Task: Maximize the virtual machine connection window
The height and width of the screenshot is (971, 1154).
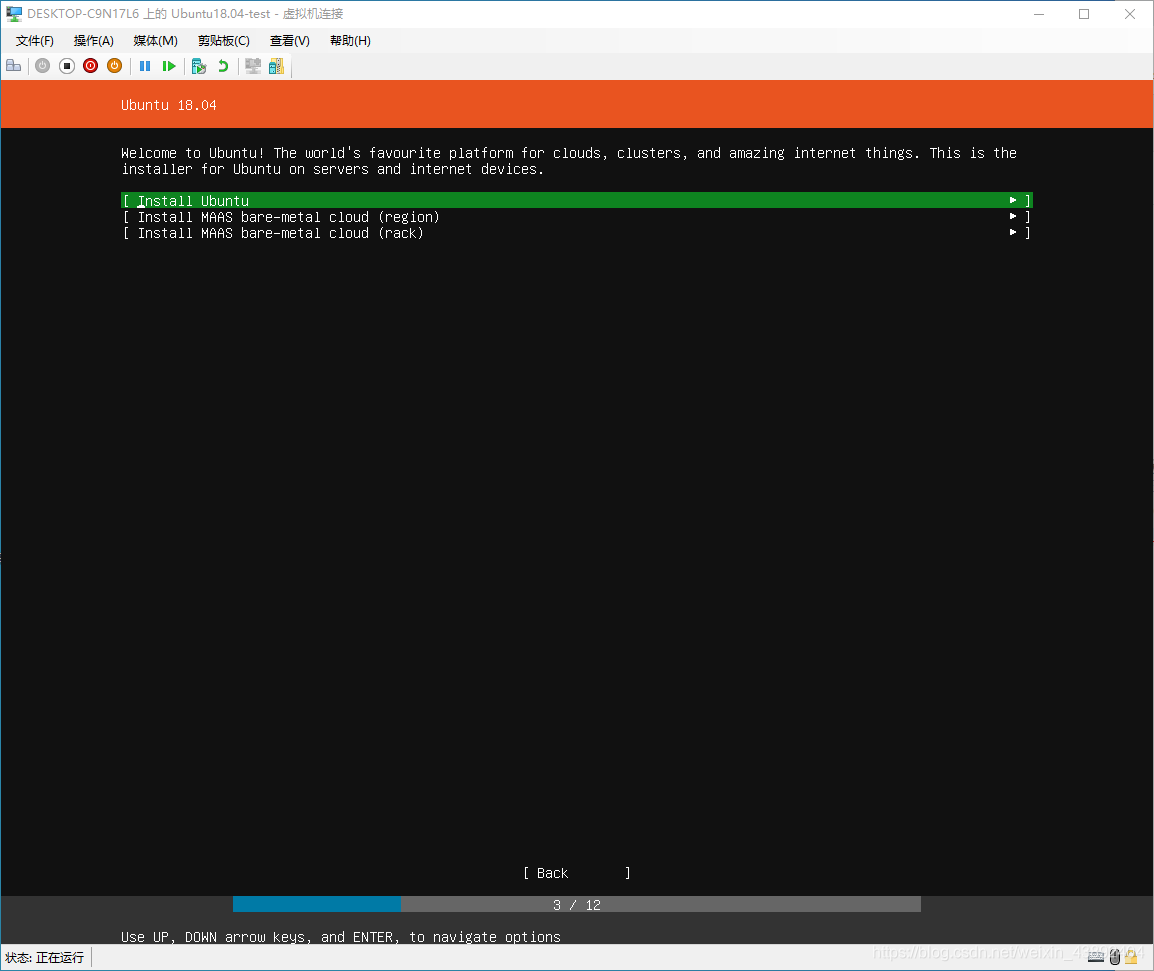Action: pos(1084,14)
